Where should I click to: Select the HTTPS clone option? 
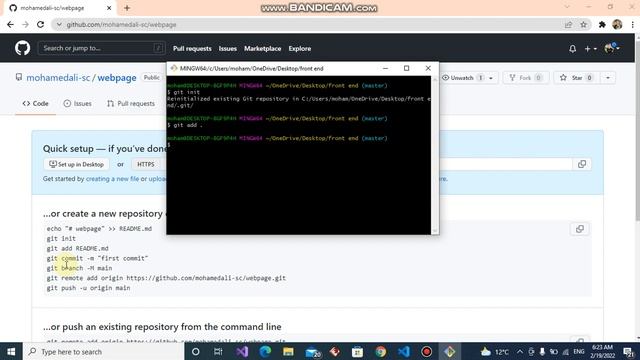(x=146, y=164)
